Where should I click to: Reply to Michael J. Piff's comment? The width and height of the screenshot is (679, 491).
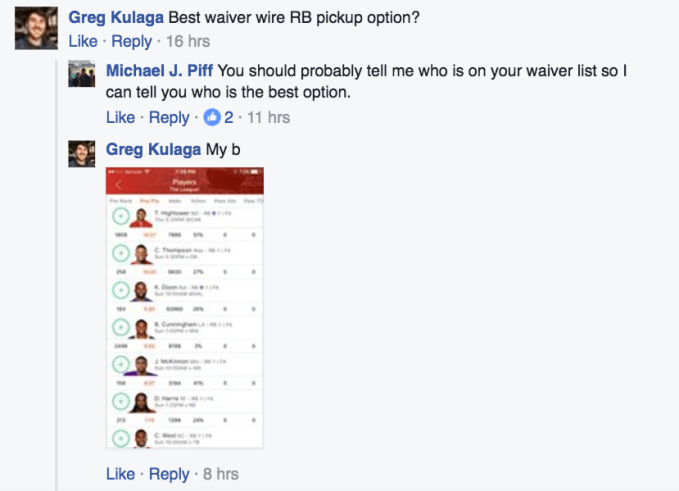[x=169, y=118]
